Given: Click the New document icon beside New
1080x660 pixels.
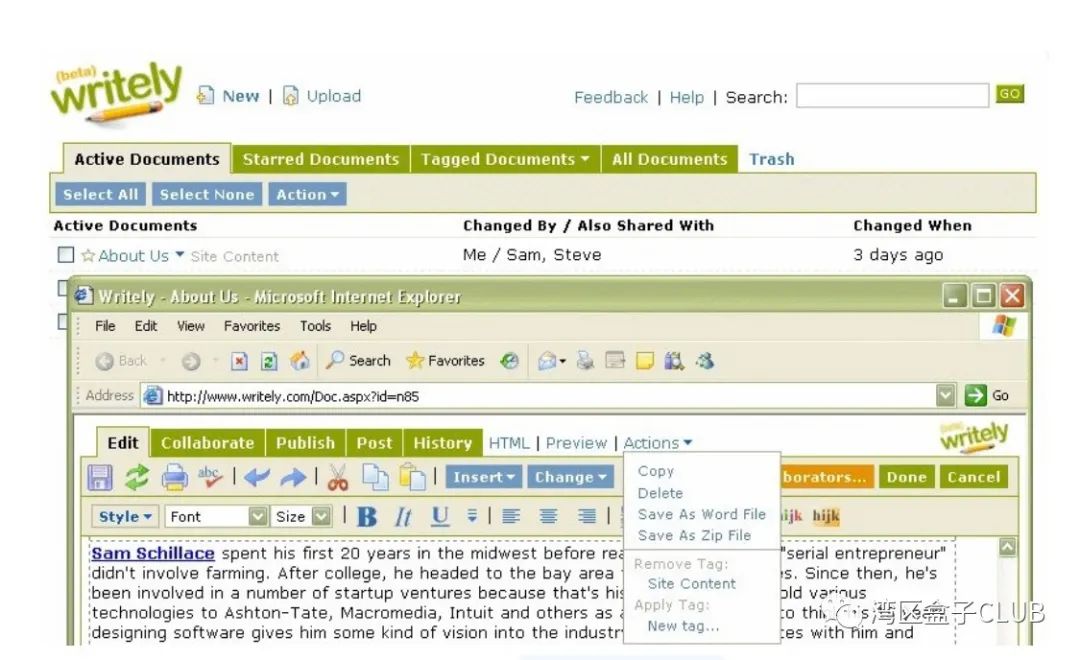Looking at the screenshot, I should click(x=205, y=95).
